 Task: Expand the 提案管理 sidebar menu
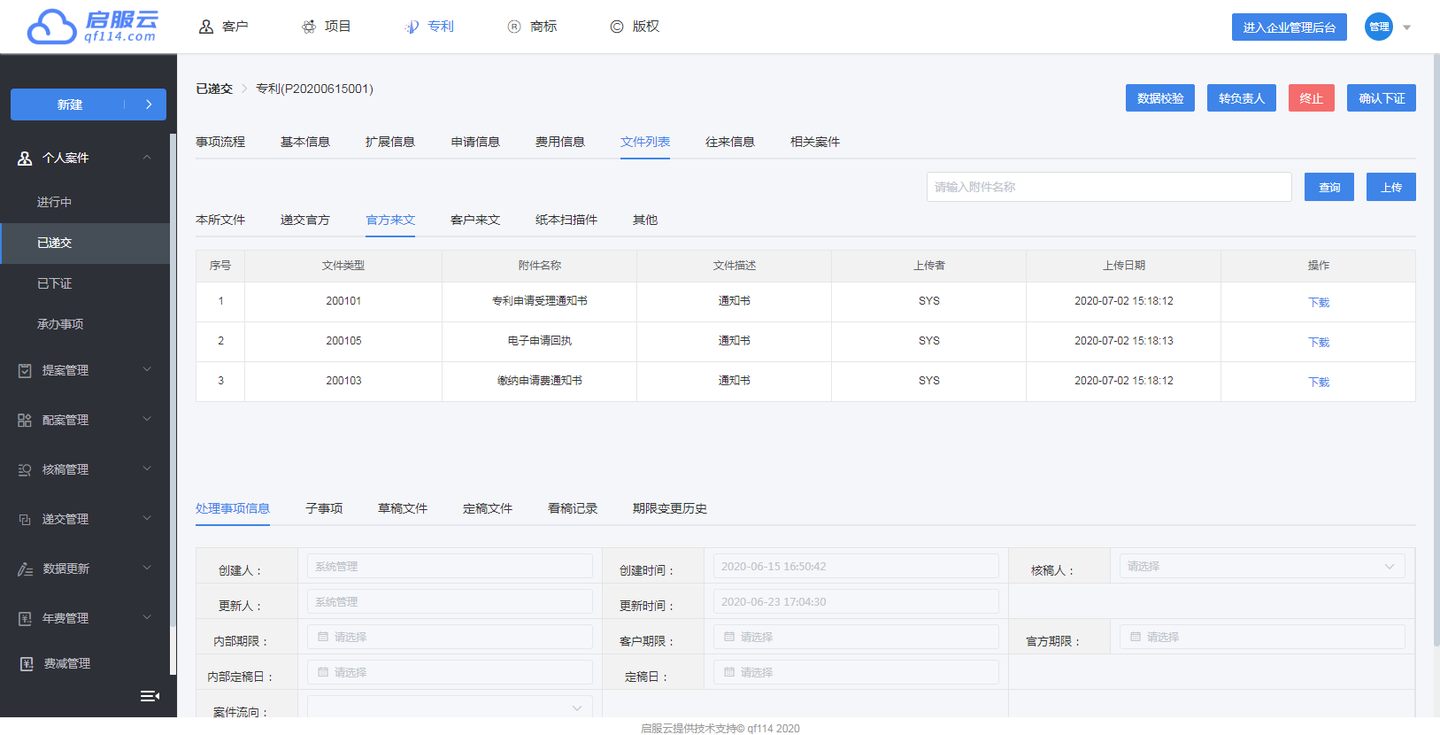click(147, 370)
